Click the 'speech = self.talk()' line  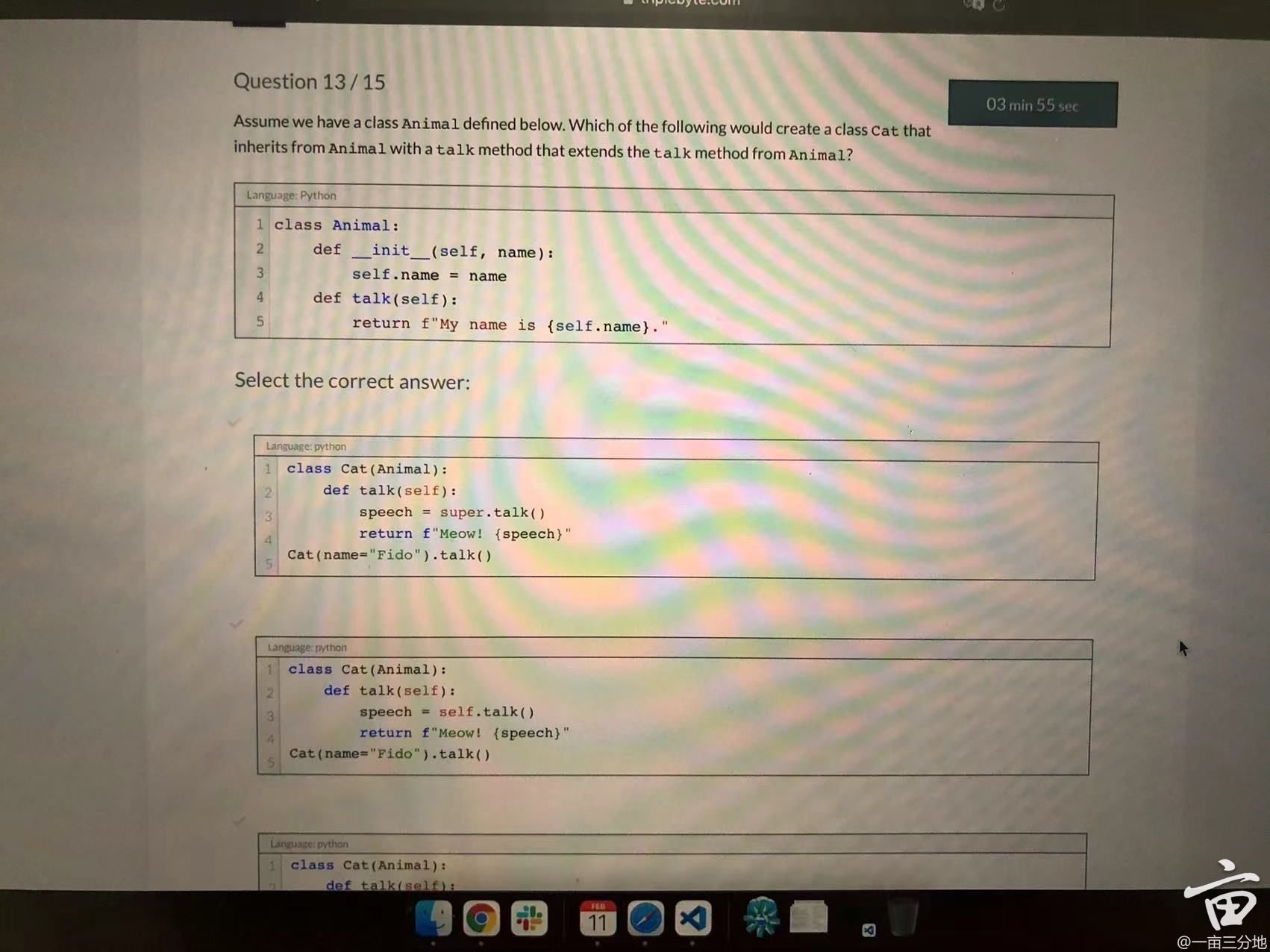(447, 712)
